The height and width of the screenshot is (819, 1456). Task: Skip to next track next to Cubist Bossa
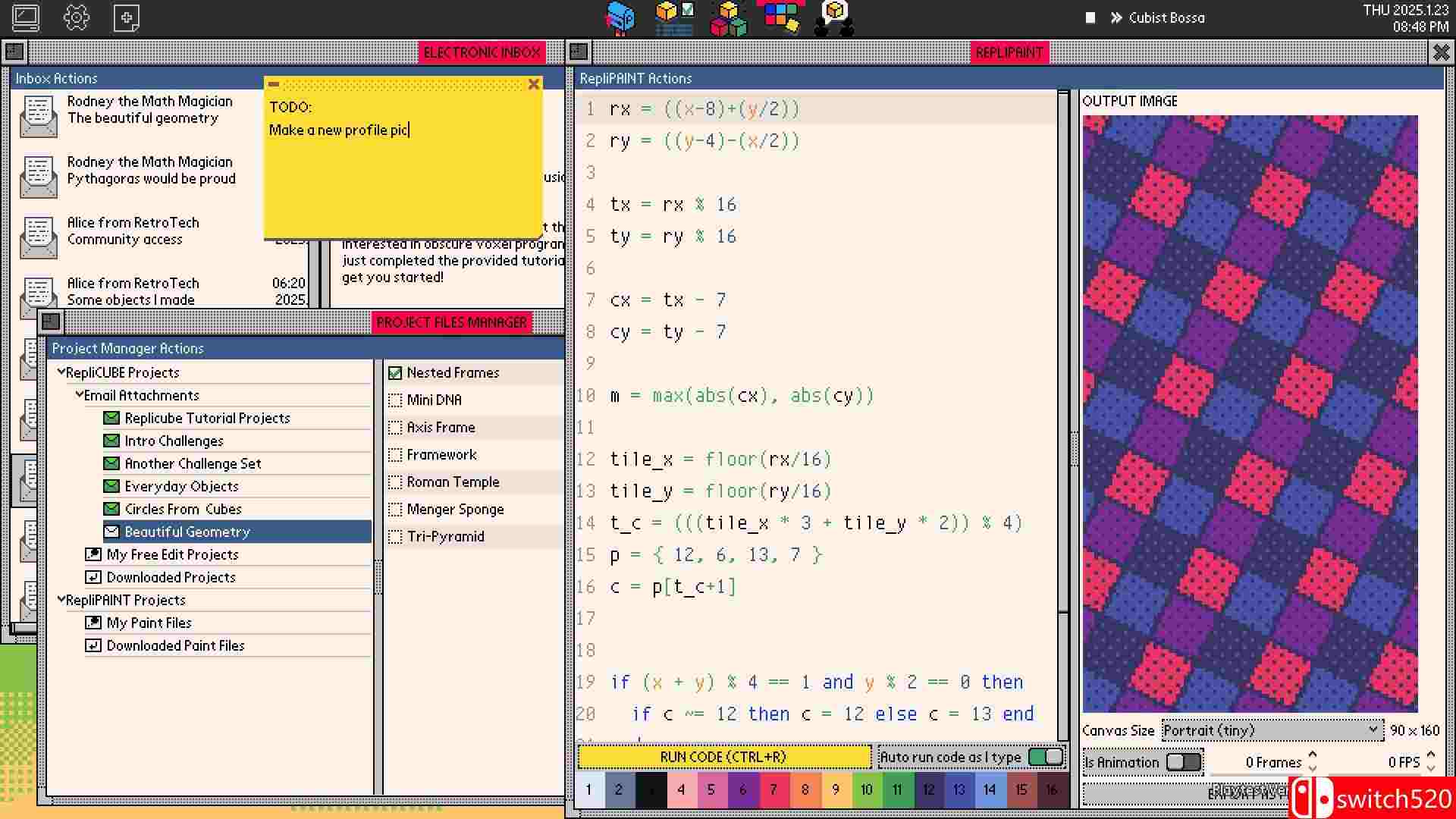click(1116, 17)
